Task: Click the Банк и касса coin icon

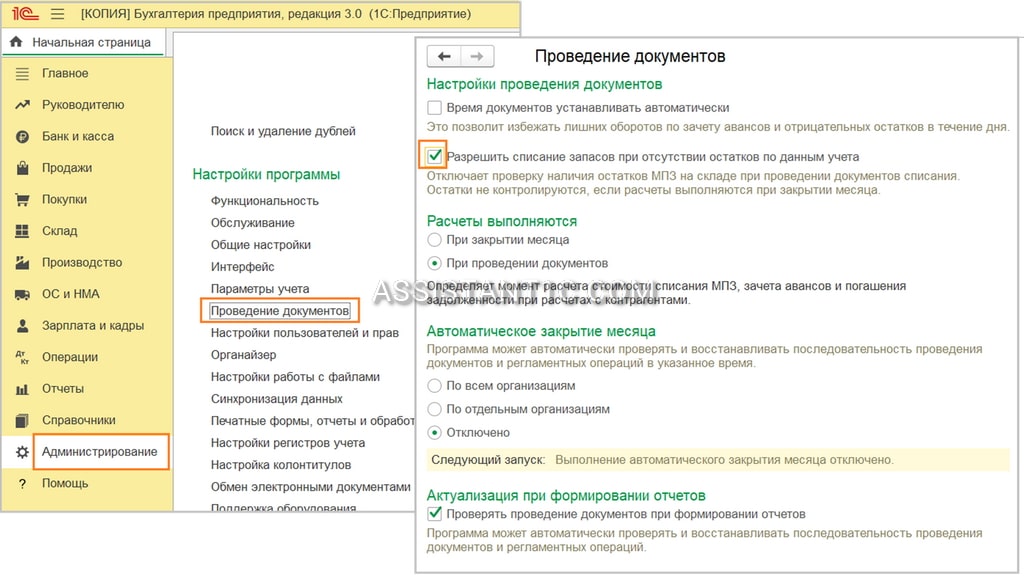Action: click(x=22, y=137)
